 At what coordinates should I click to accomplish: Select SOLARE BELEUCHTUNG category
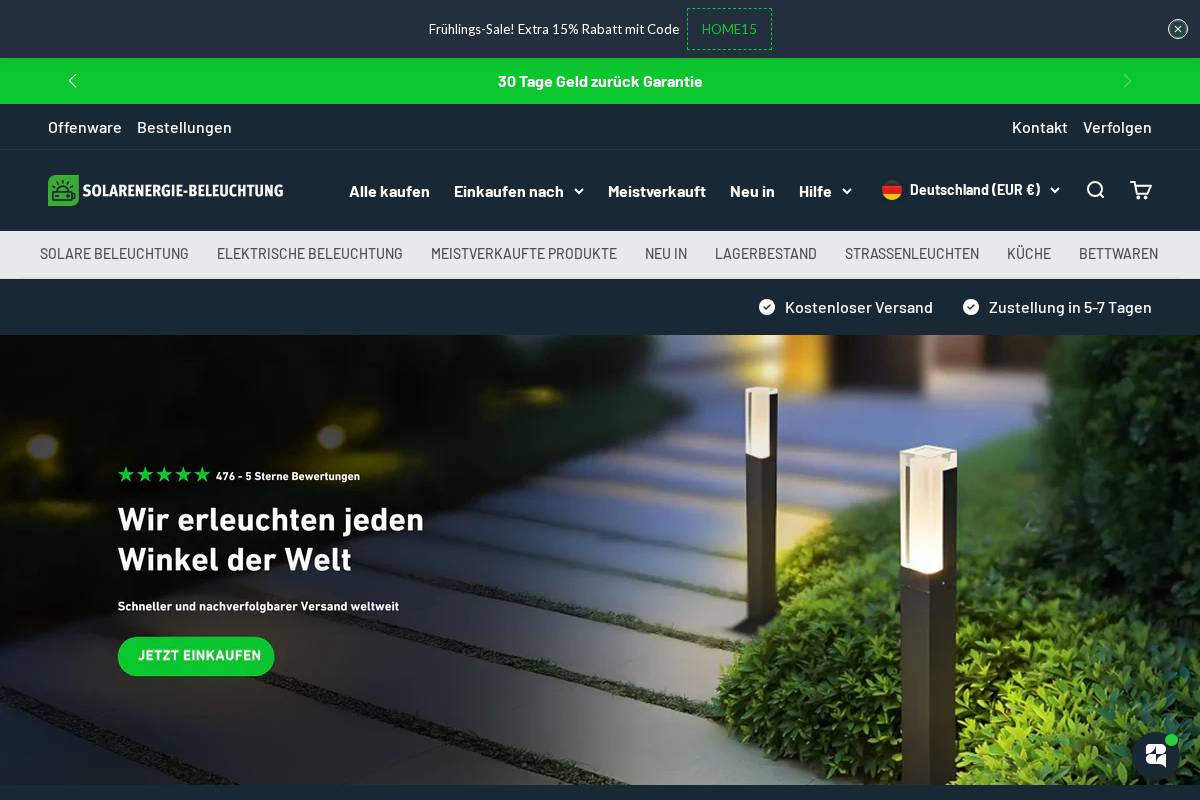pos(114,254)
